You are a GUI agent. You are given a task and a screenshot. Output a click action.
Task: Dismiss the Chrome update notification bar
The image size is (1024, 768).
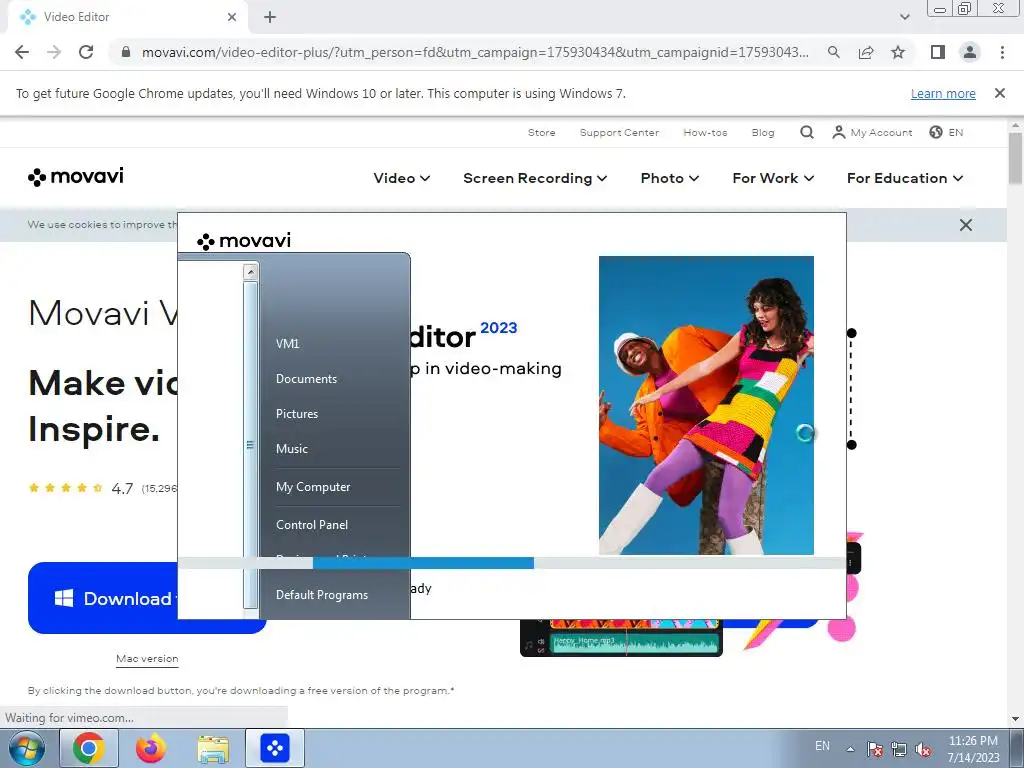coord(999,93)
